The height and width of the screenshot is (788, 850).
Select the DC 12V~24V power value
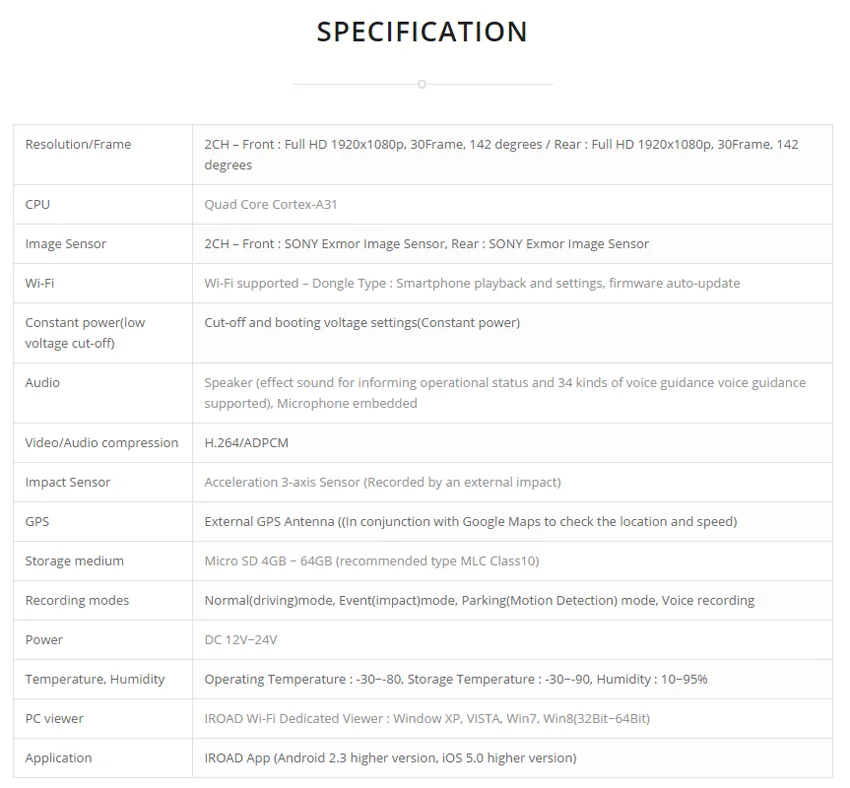241,640
